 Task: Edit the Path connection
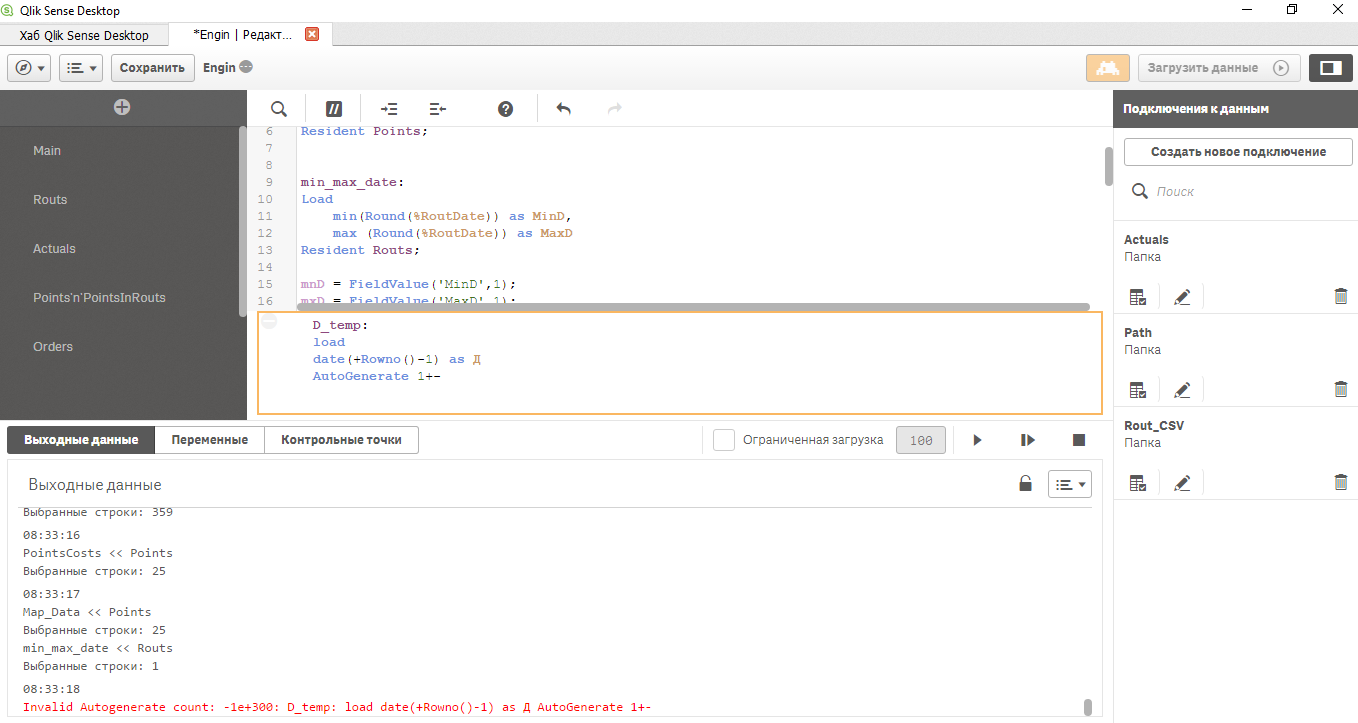1182,390
